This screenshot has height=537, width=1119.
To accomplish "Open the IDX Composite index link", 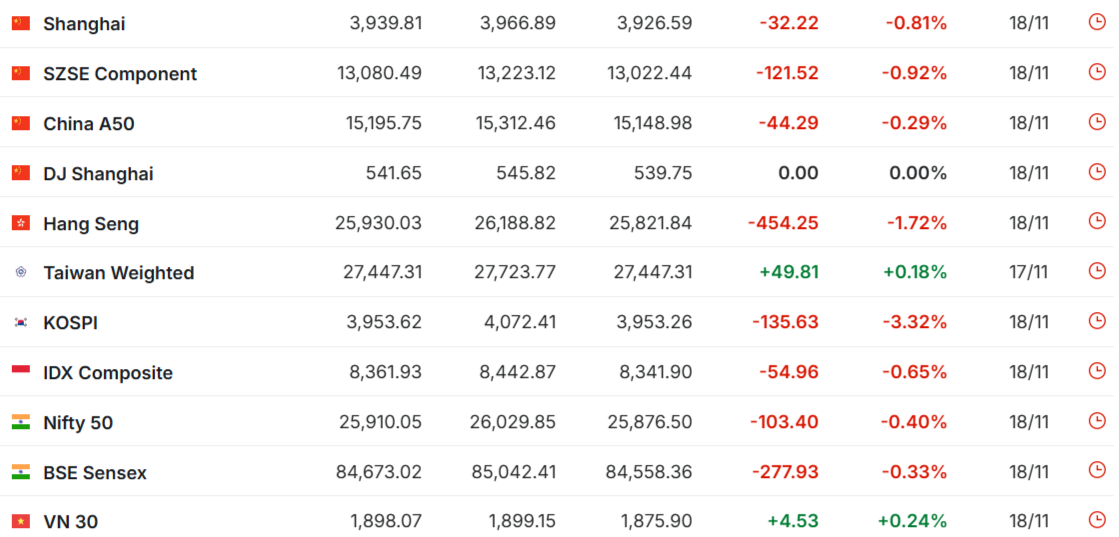I will [108, 373].
